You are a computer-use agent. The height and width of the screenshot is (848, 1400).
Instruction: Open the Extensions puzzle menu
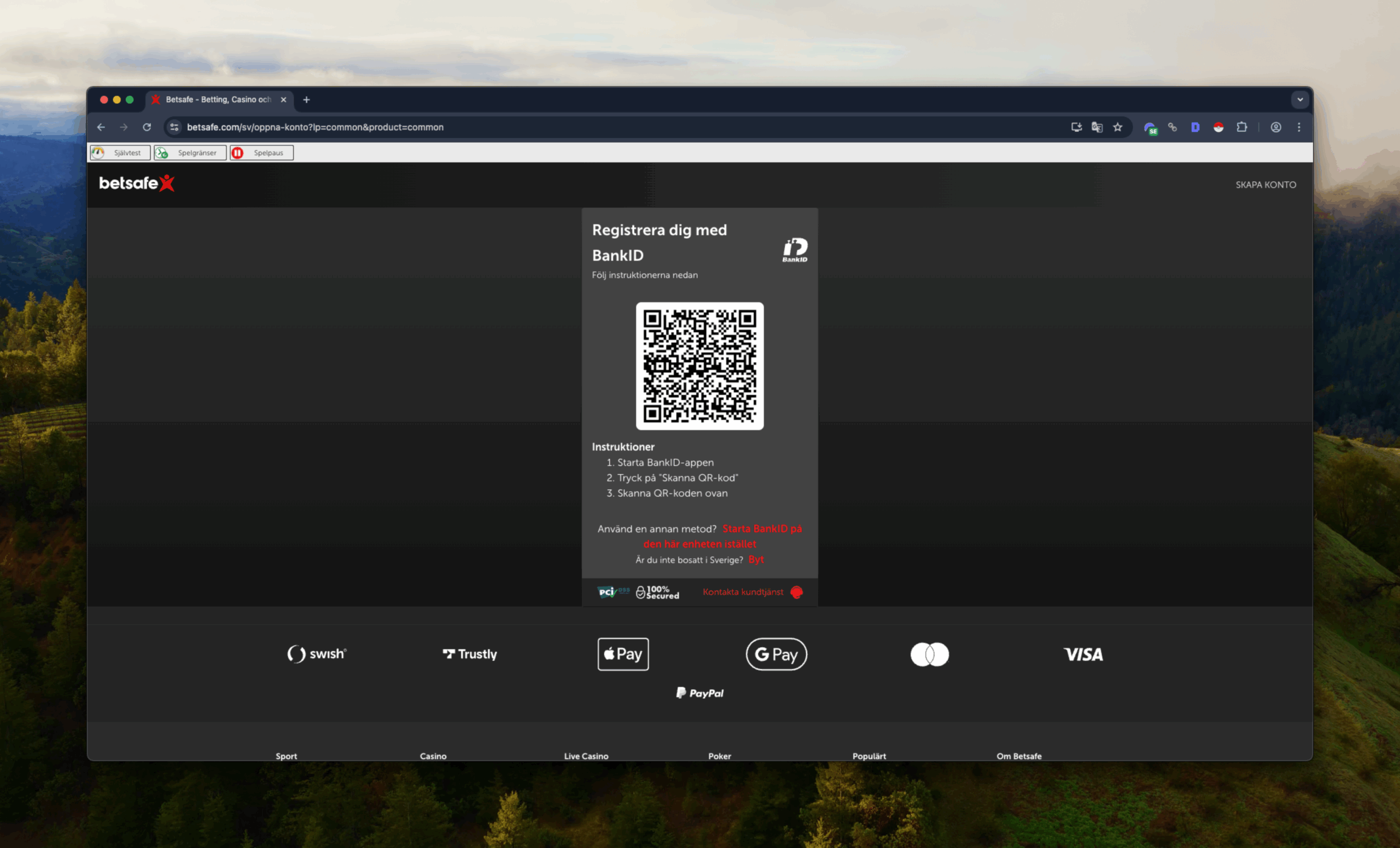[x=1241, y=127]
